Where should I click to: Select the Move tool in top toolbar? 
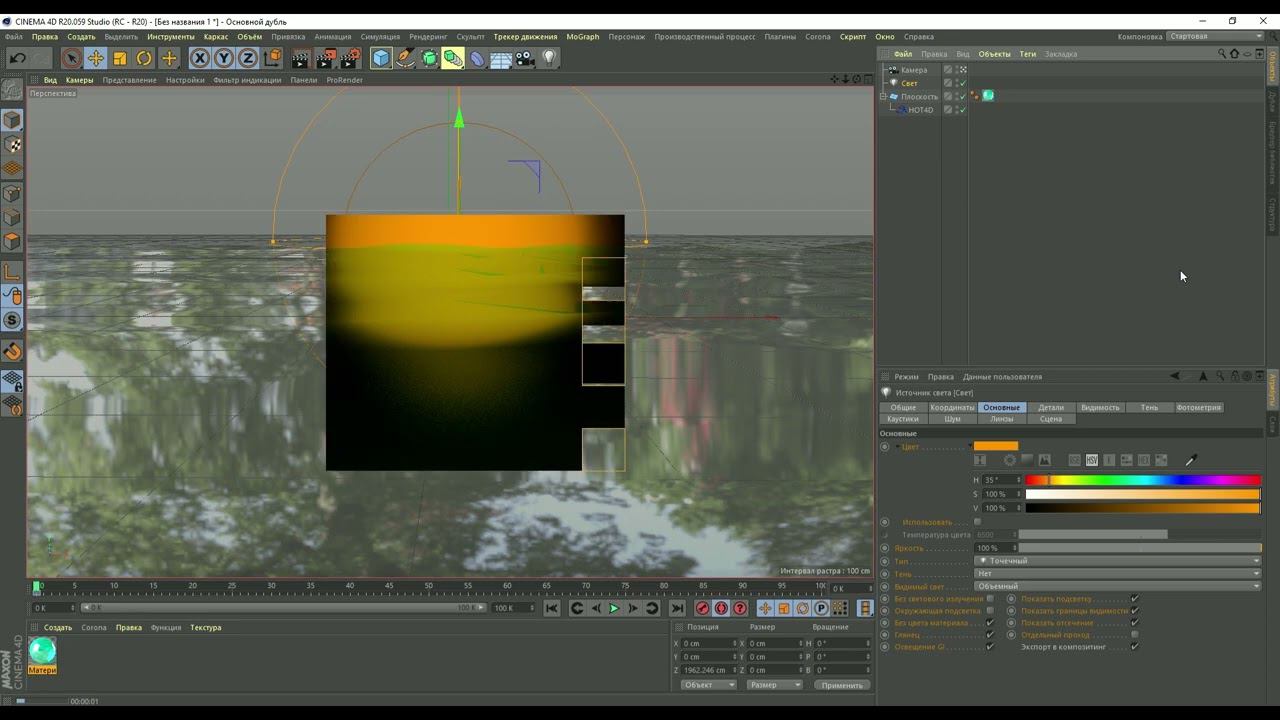(96, 59)
